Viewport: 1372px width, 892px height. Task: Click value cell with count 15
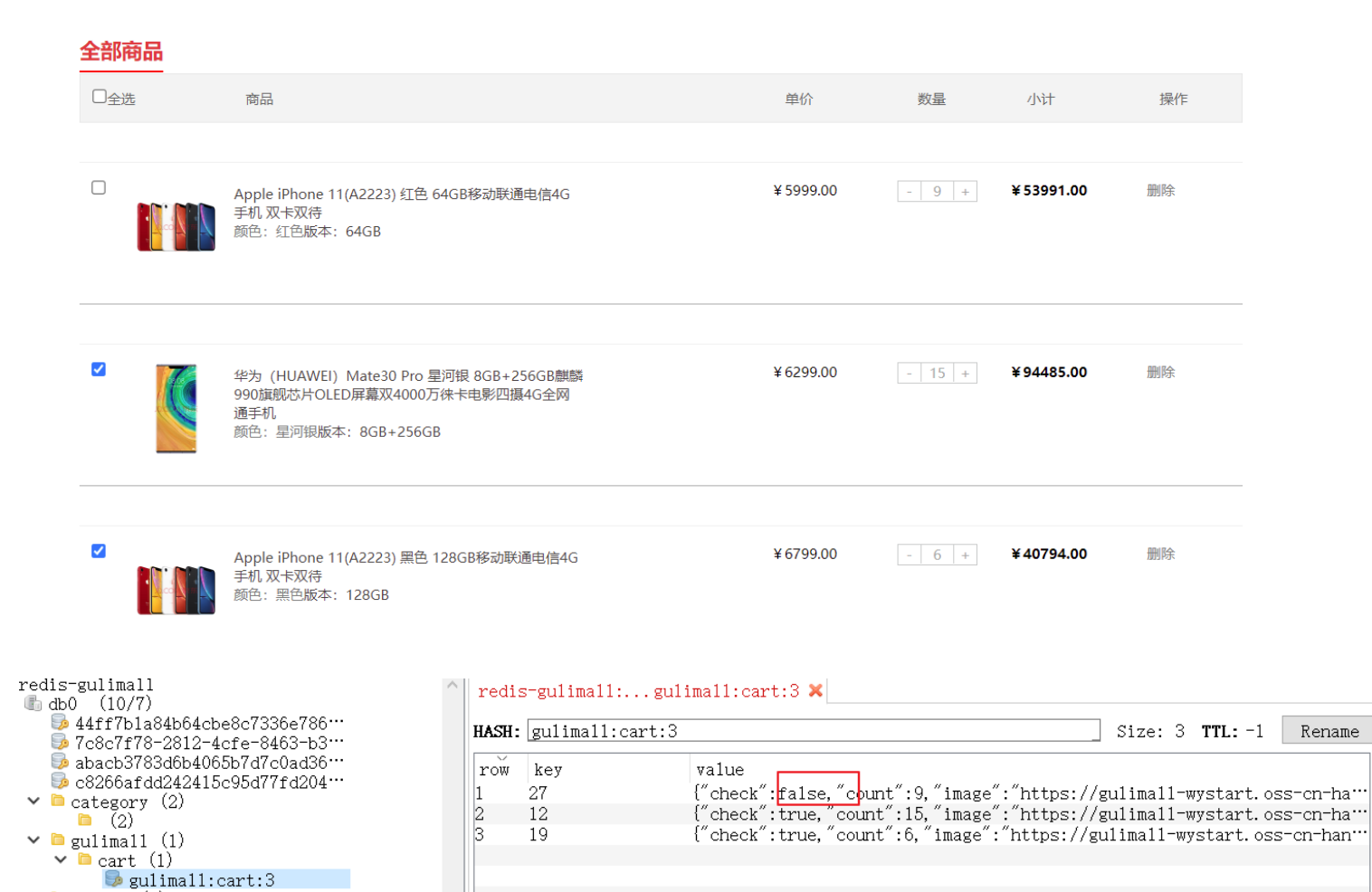pos(1030,814)
